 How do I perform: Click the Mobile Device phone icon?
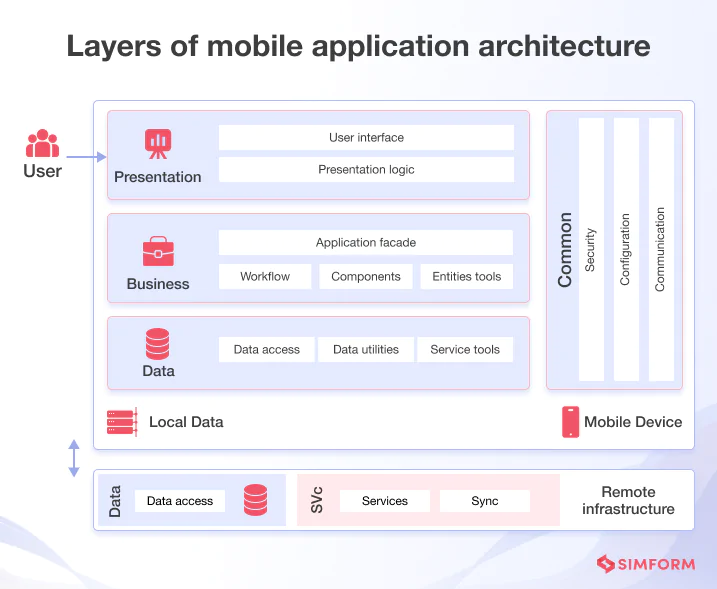[570, 422]
